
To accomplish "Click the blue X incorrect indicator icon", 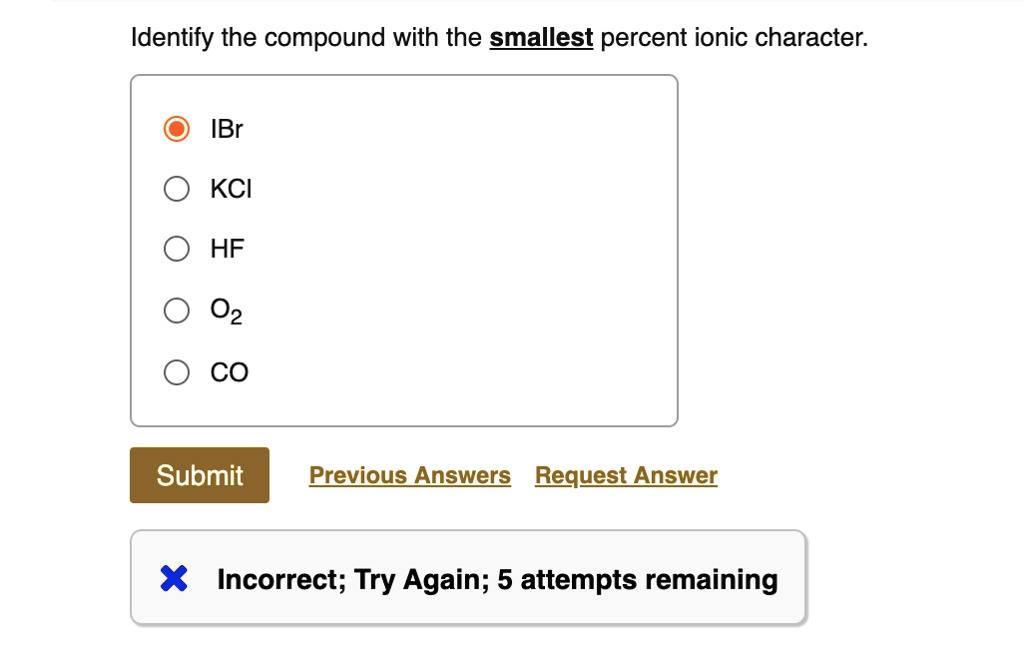I will [173, 578].
